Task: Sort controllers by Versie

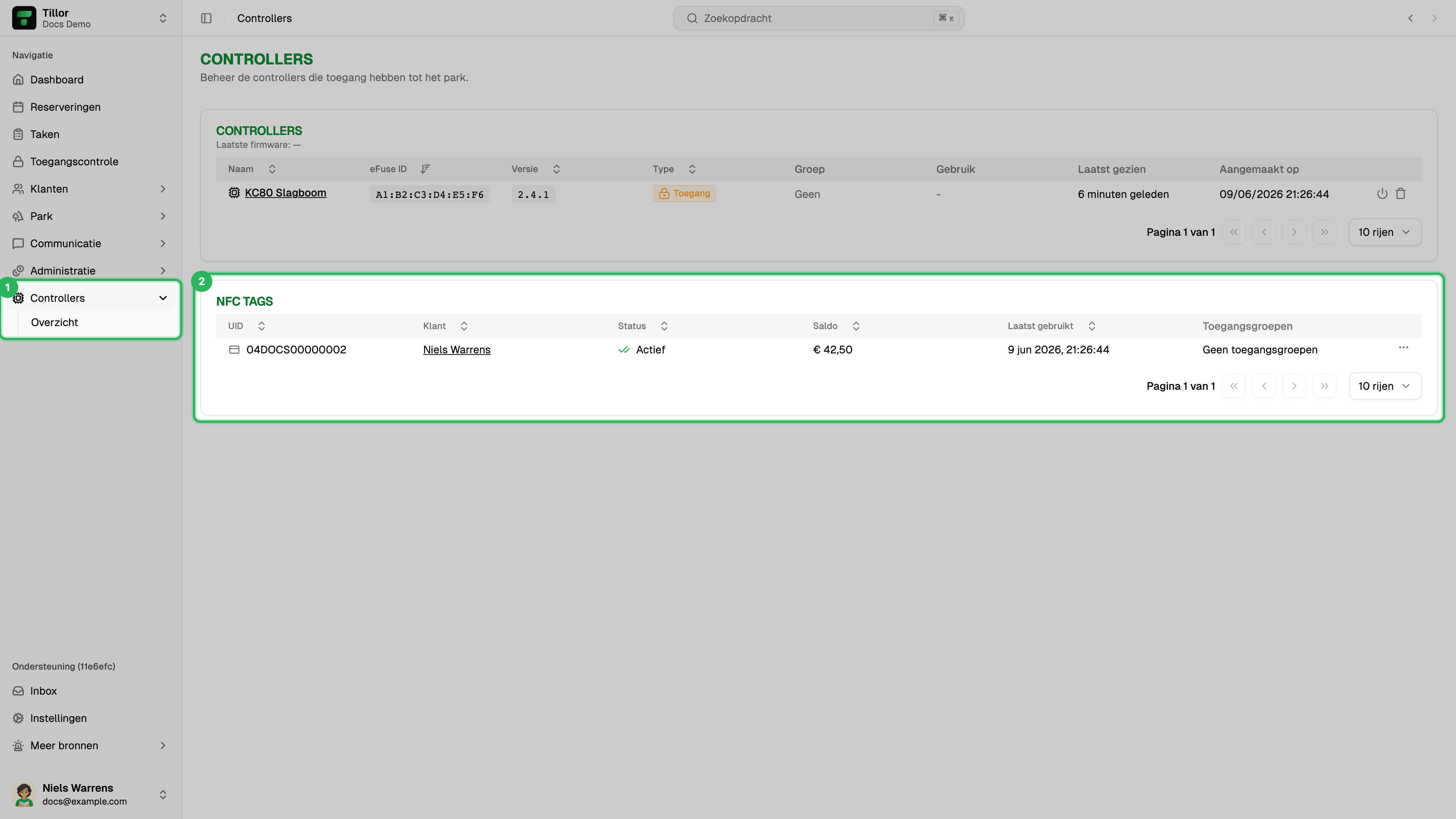Action: pos(536,169)
